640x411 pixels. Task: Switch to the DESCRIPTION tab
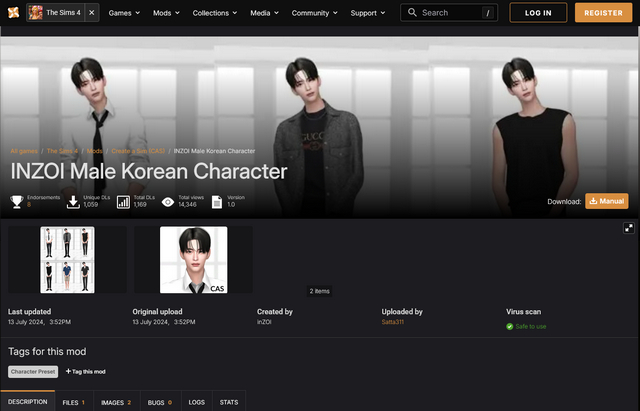click(x=28, y=402)
